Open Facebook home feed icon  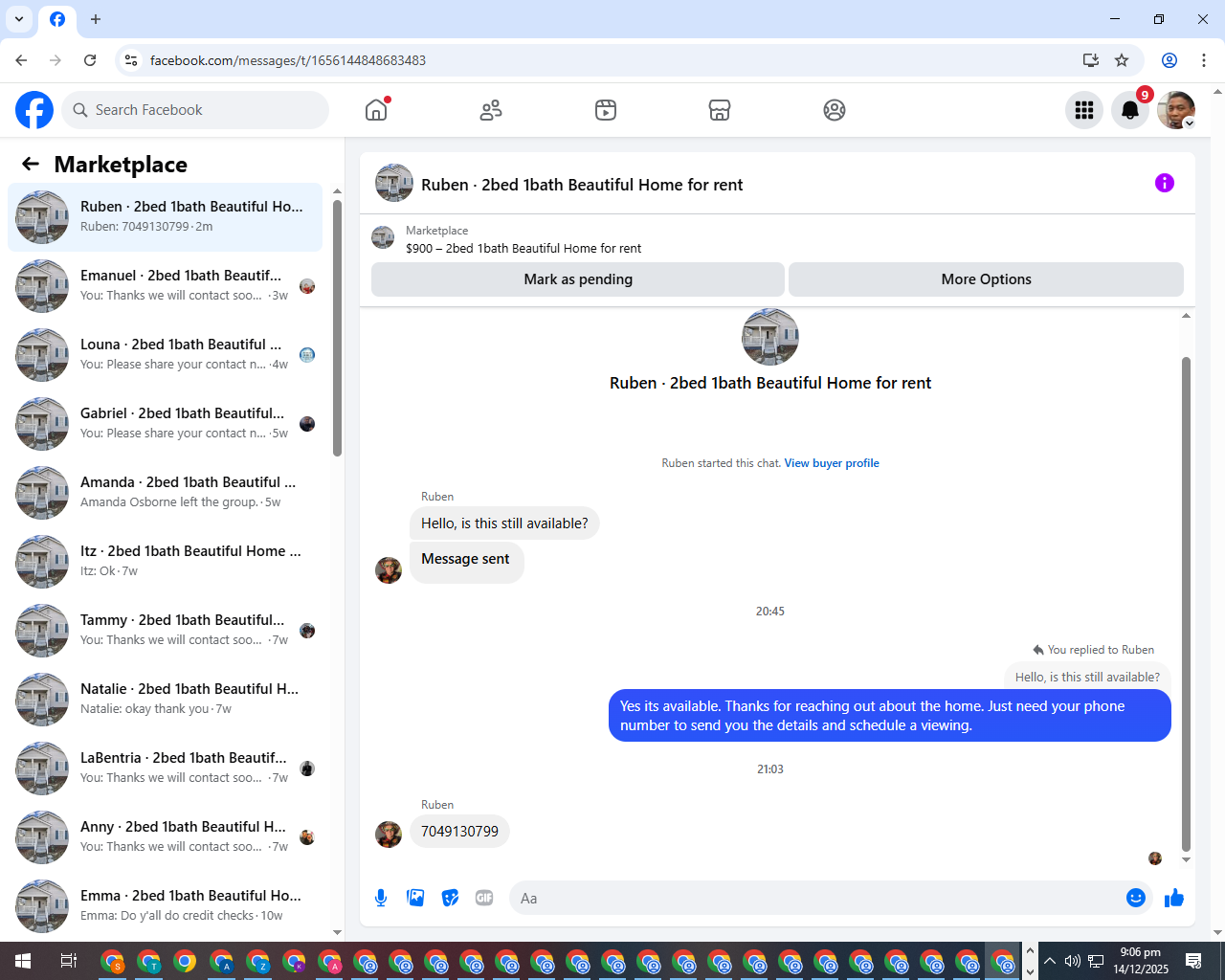point(376,110)
